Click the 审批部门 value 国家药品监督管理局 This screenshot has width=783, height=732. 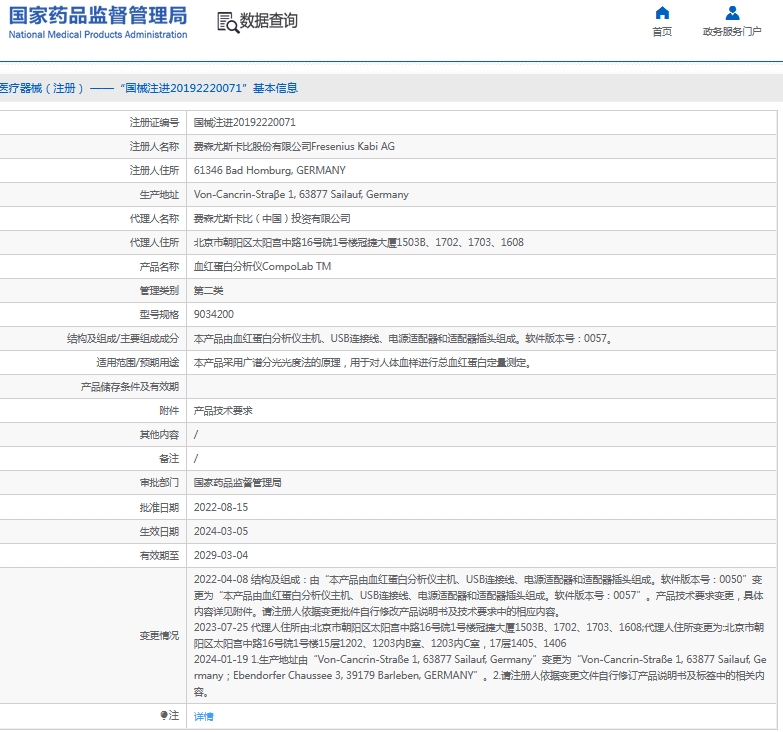click(237, 483)
